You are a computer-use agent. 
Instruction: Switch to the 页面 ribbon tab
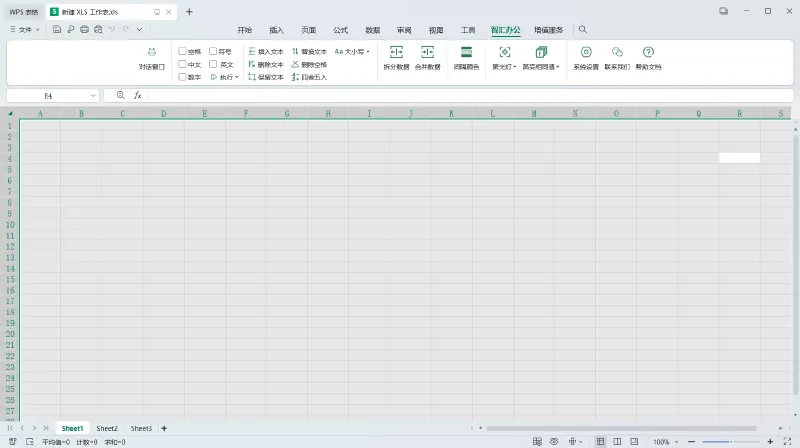point(309,30)
